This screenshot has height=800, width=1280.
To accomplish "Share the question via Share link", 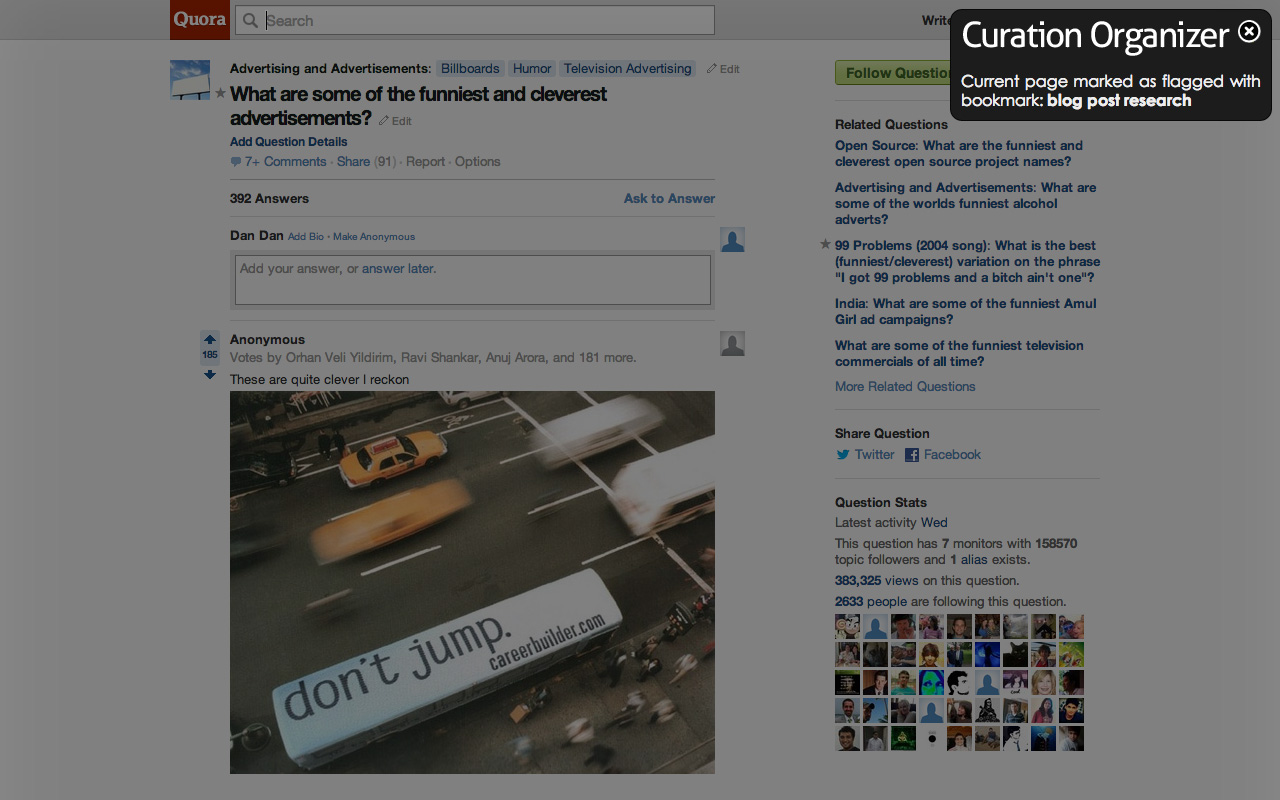I will (353, 161).
